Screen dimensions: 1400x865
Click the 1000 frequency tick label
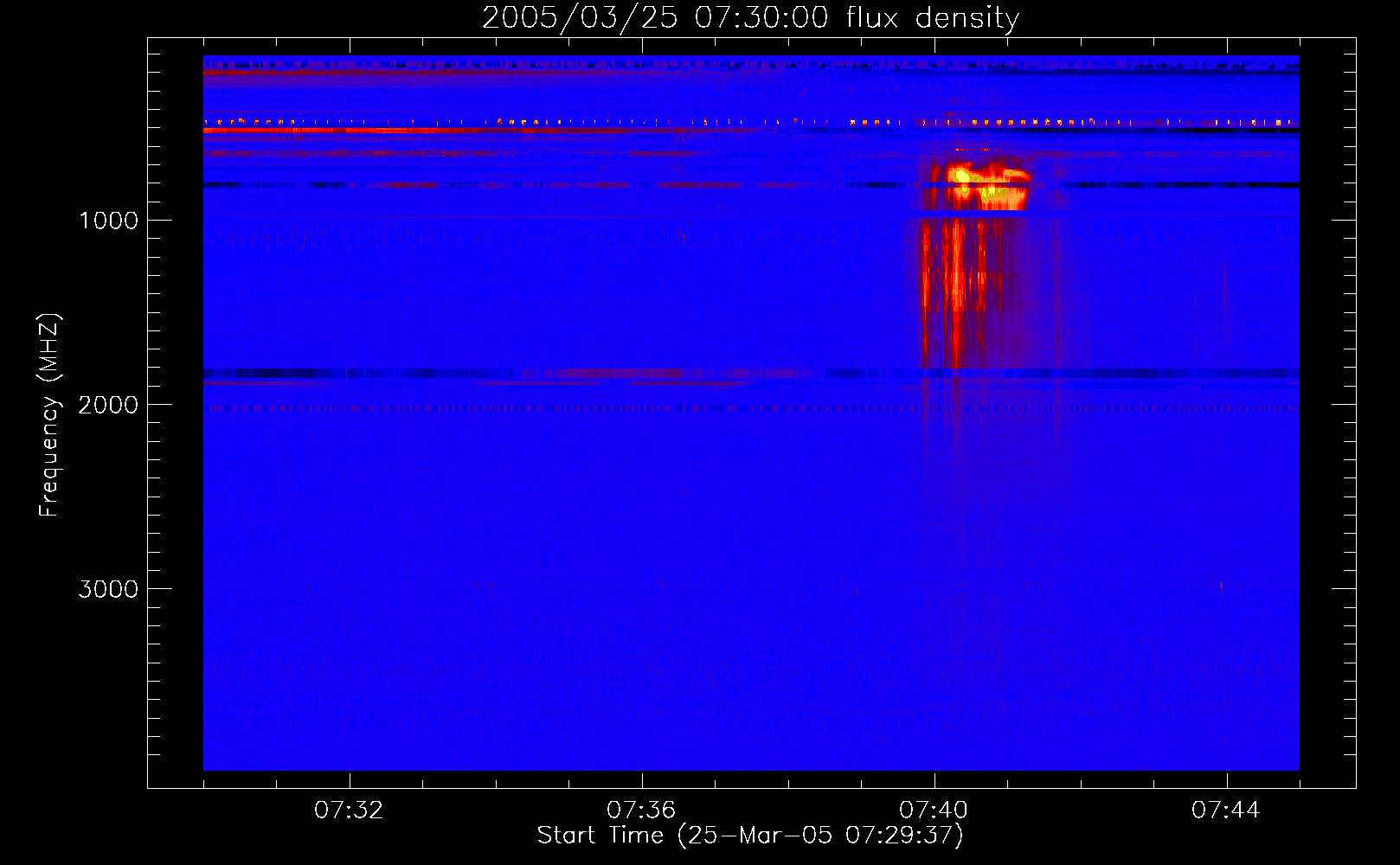click(x=108, y=221)
